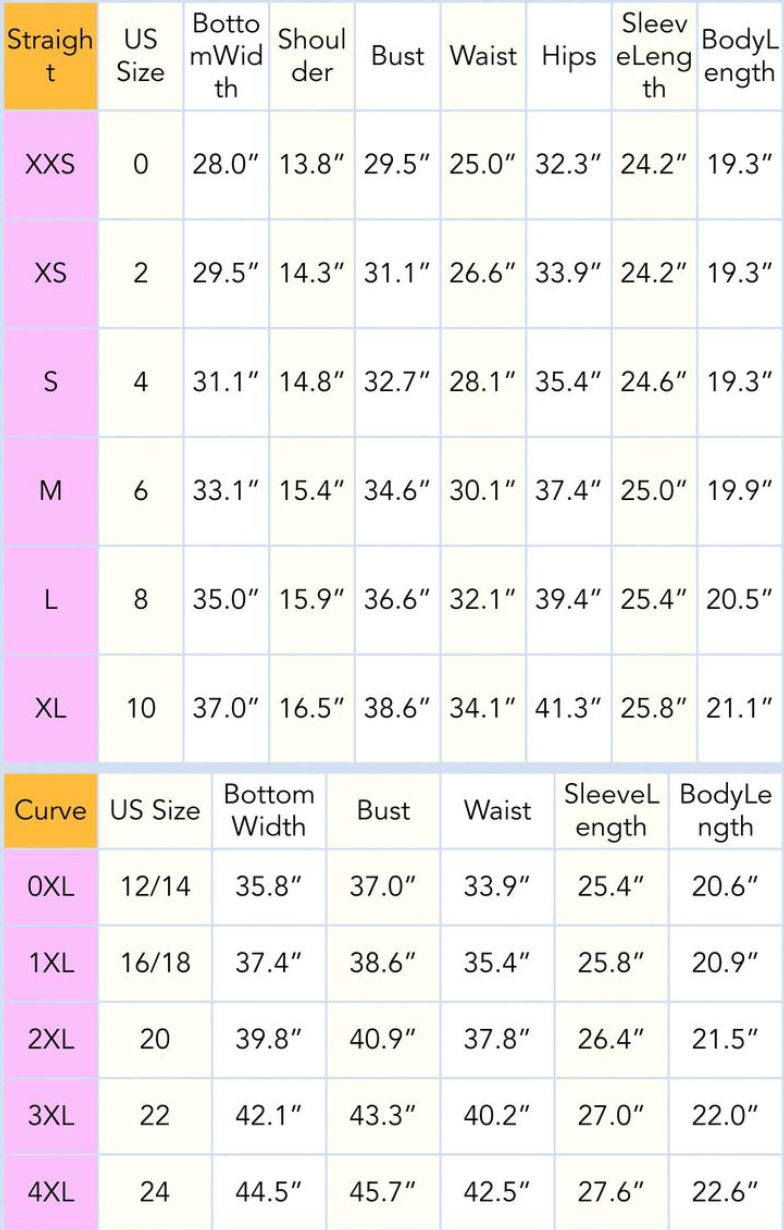Select the US size 16/18 cell
Screen dimensions: 784x1230
click(x=155, y=963)
